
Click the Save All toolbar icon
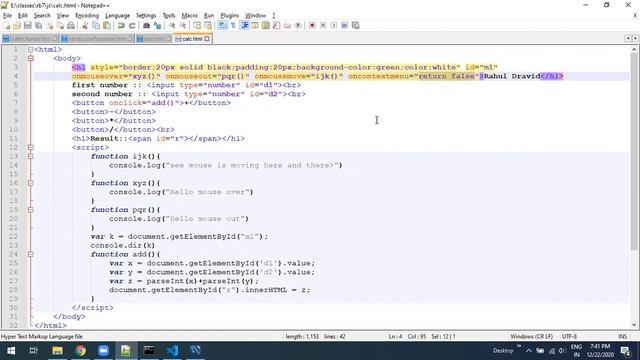(38, 25)
